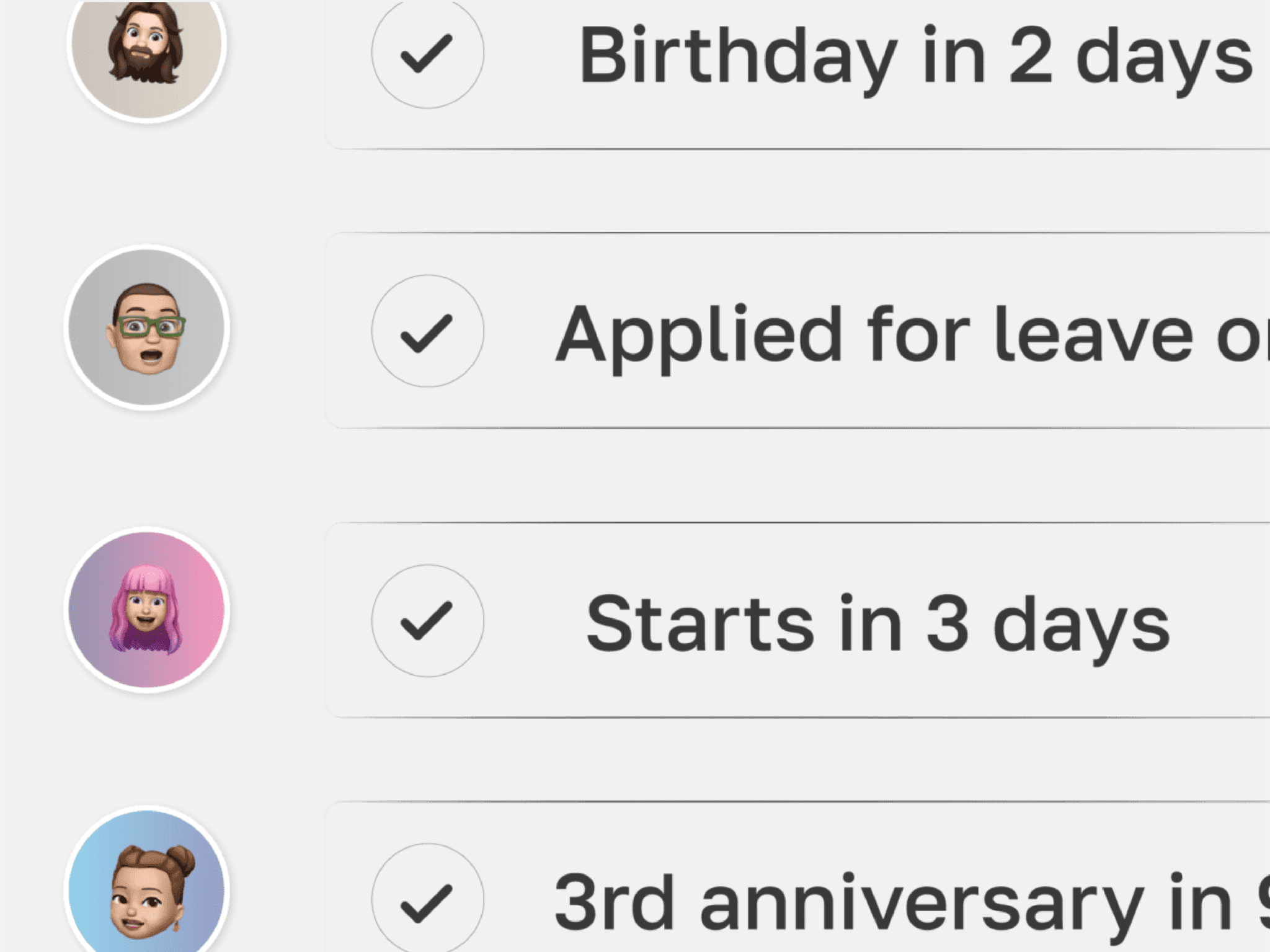This screenshot has height=952, width=1270.
Task: Uncheck the 3rd anniversary checkmark circle
Action: (x=427, y=899)
